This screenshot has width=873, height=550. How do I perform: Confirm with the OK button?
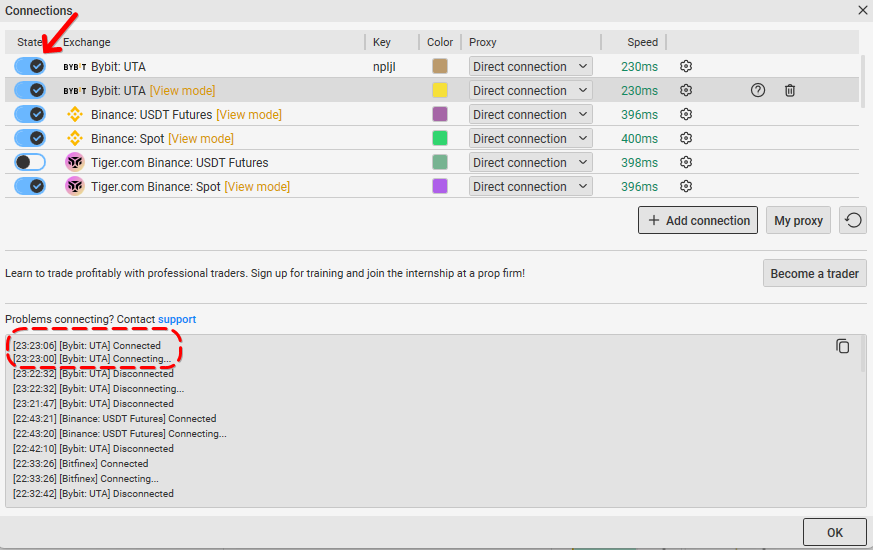[x=835, y=532]
